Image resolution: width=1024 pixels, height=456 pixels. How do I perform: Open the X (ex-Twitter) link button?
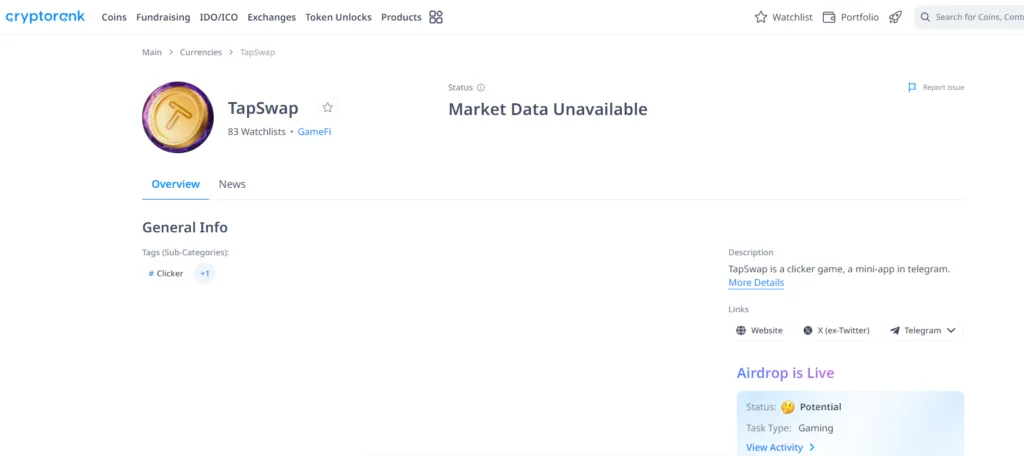click(837, 331)
